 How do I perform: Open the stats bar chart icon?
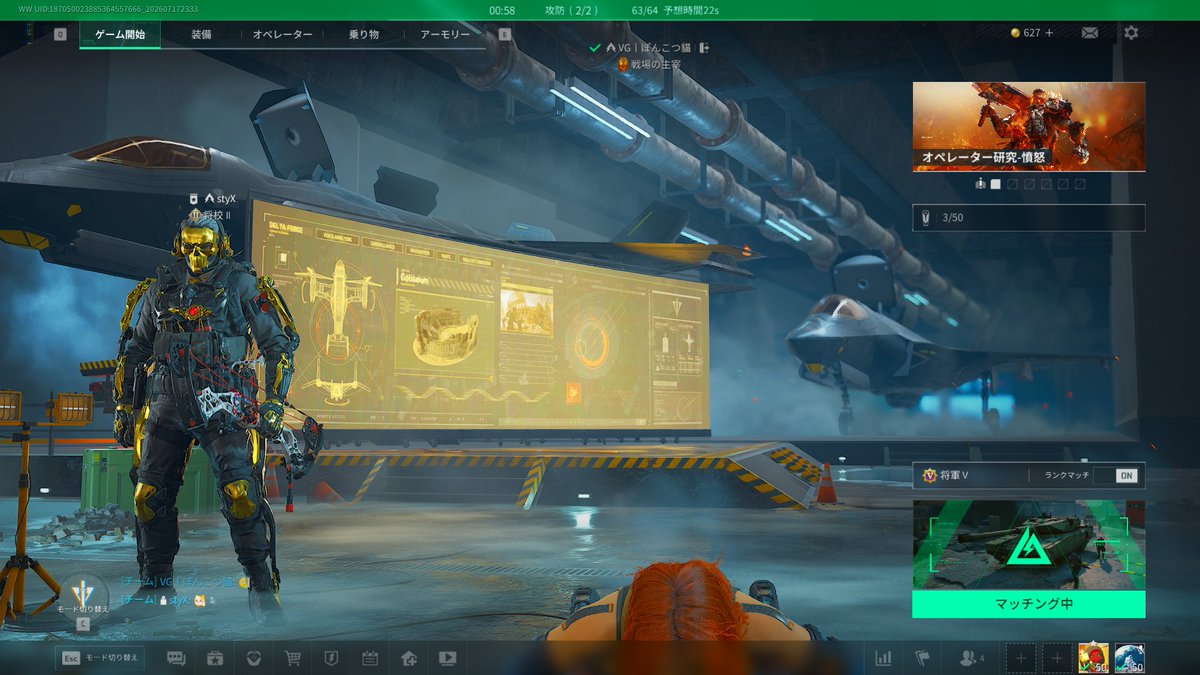point(883,658)
